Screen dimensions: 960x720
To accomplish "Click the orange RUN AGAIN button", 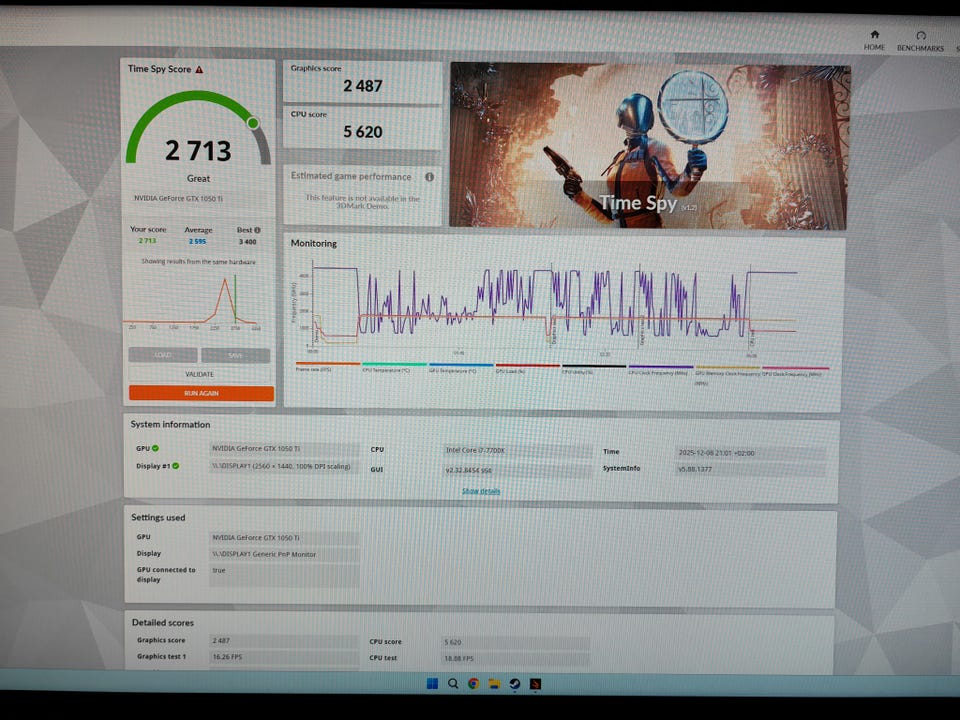I will pyautogui.click(x=201, y=393).
